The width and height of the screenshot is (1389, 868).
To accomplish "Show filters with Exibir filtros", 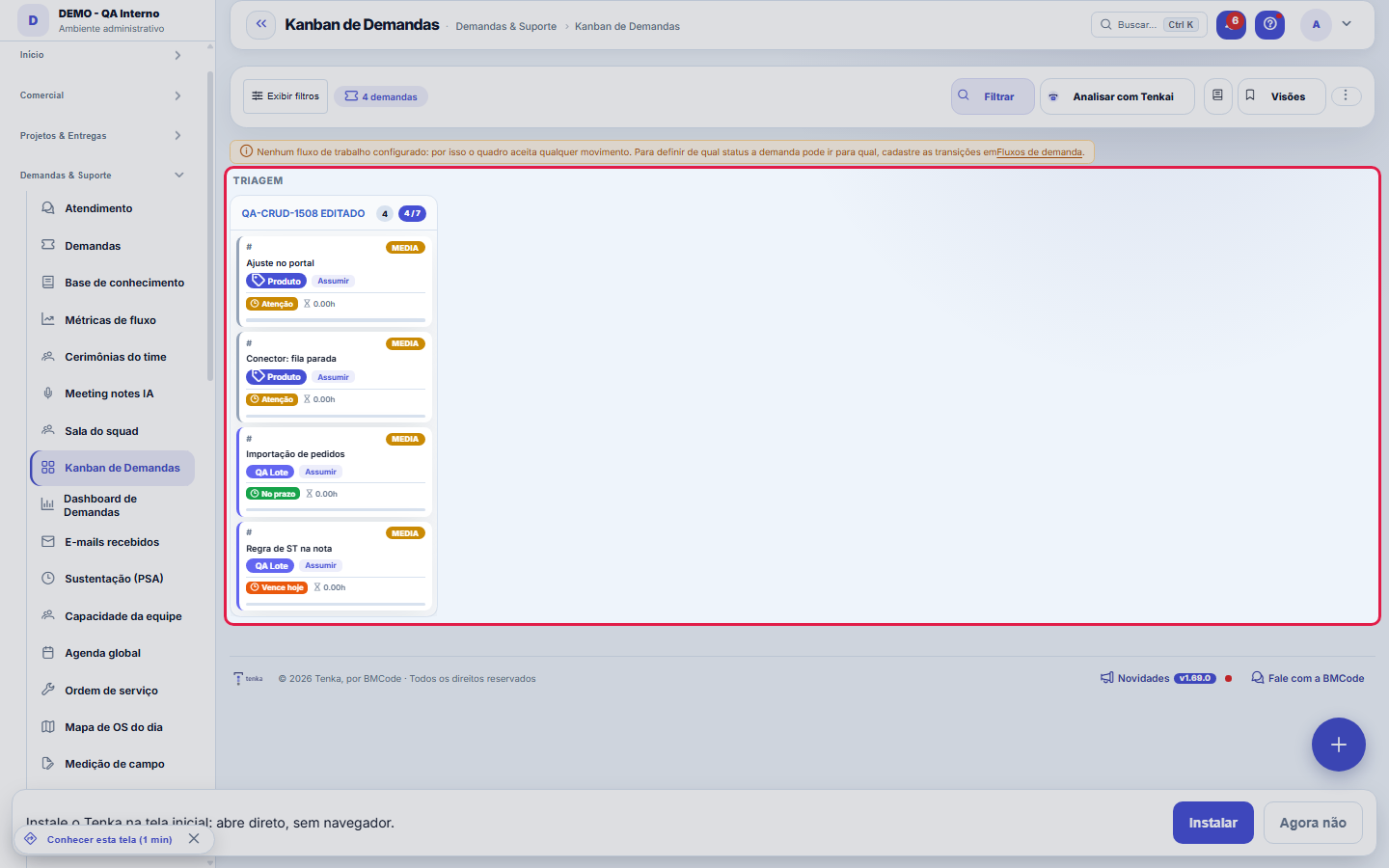I will point(286,96).
